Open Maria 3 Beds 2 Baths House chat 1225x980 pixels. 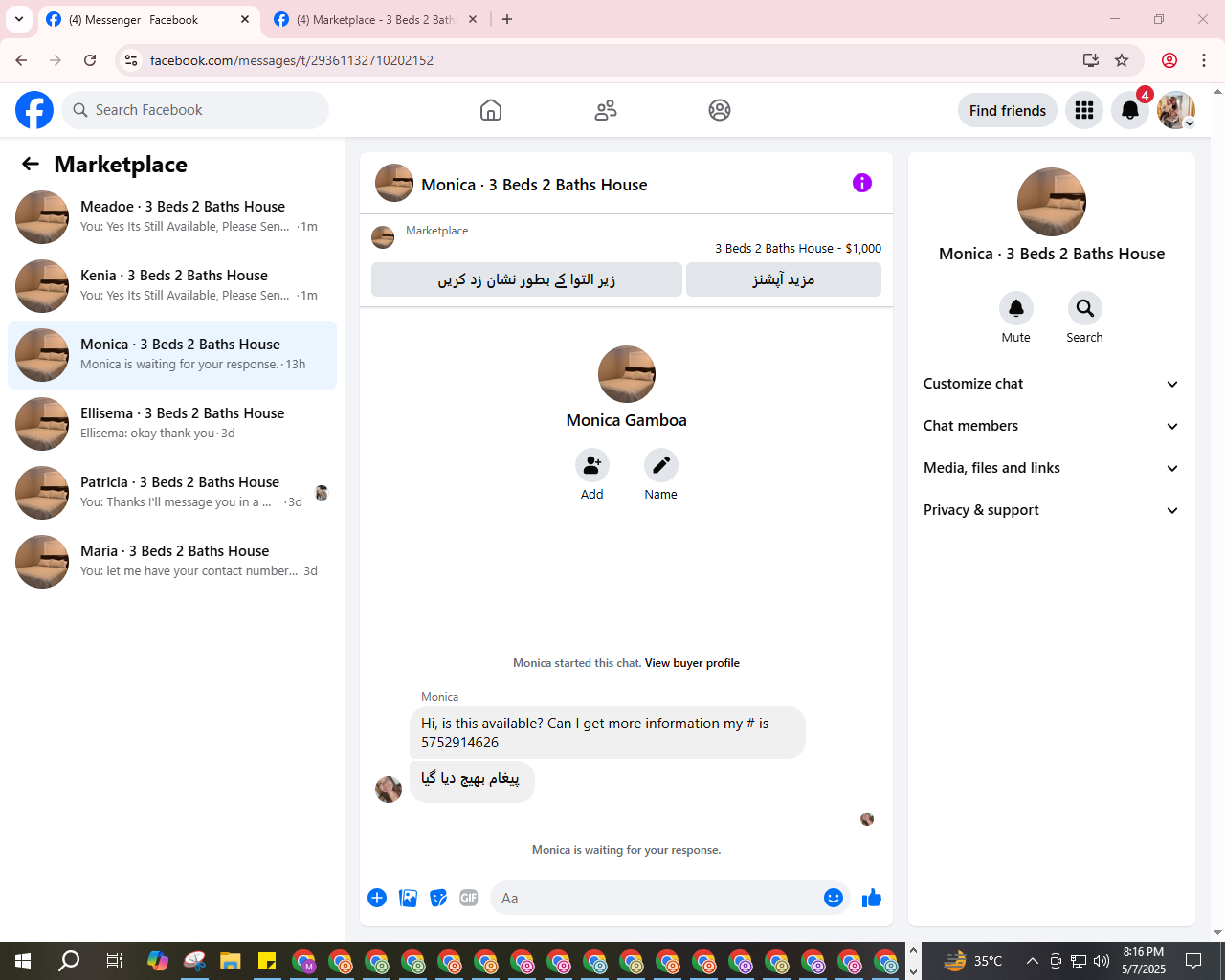tap(172, 562)
